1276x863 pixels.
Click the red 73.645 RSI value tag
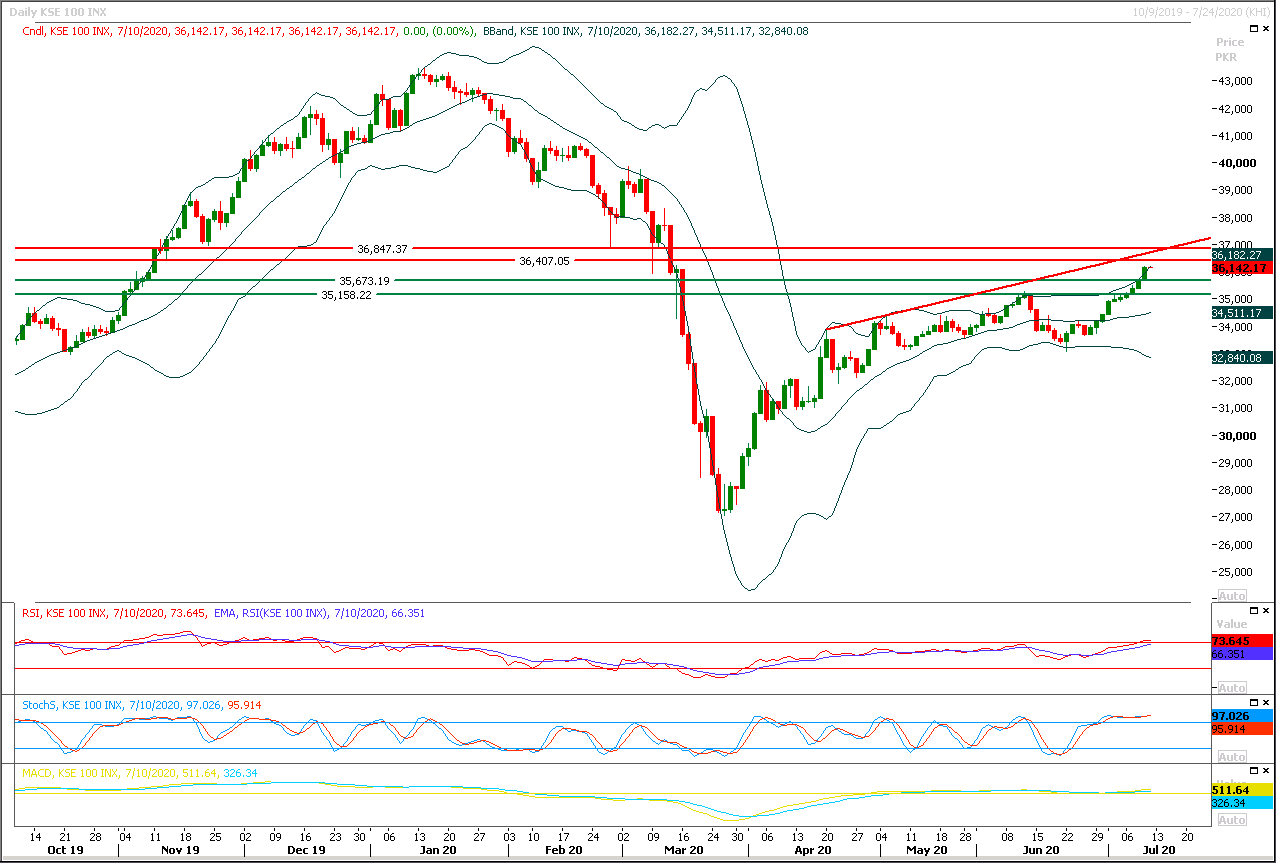point(1241,640)
